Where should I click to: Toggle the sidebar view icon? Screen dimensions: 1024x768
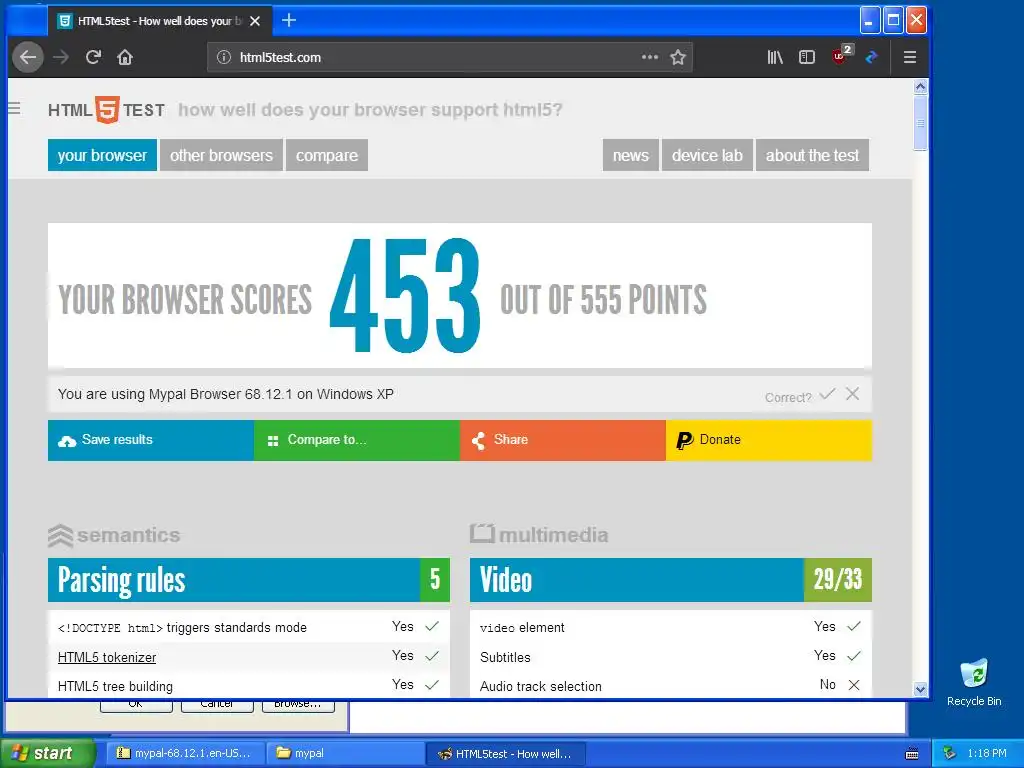(x=807, y=57)
